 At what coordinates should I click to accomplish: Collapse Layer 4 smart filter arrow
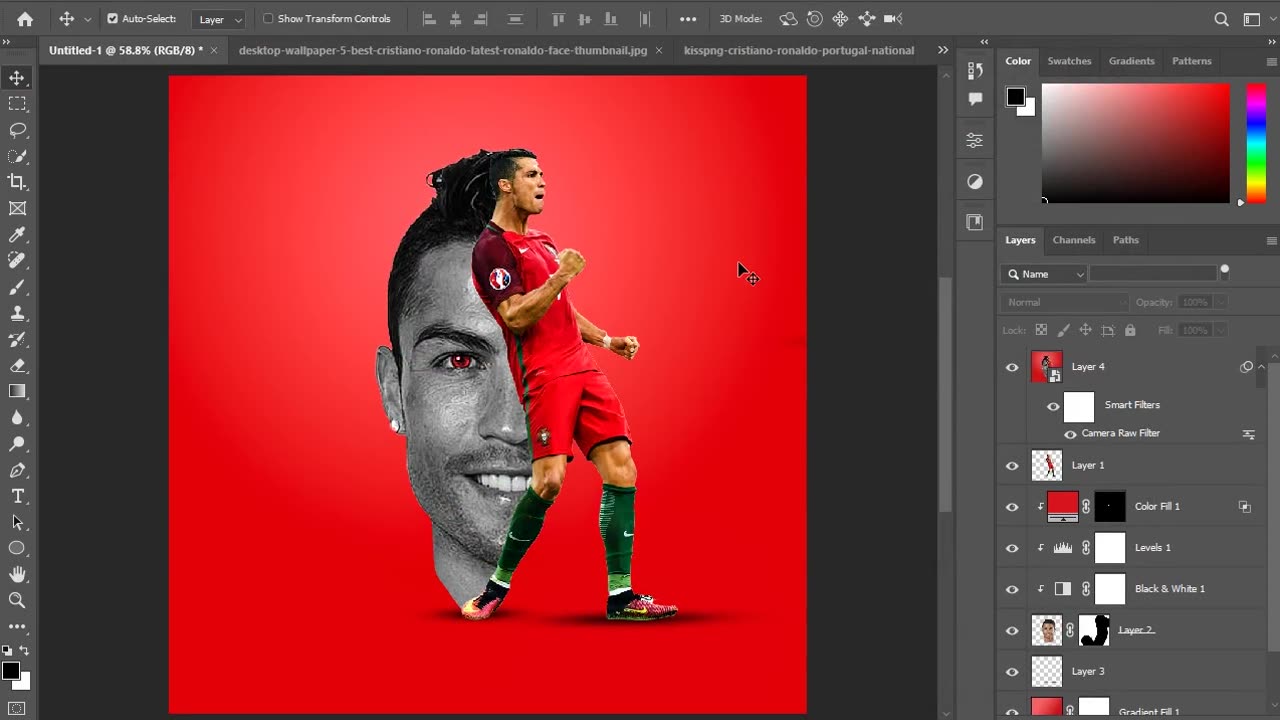point(1261,367)
